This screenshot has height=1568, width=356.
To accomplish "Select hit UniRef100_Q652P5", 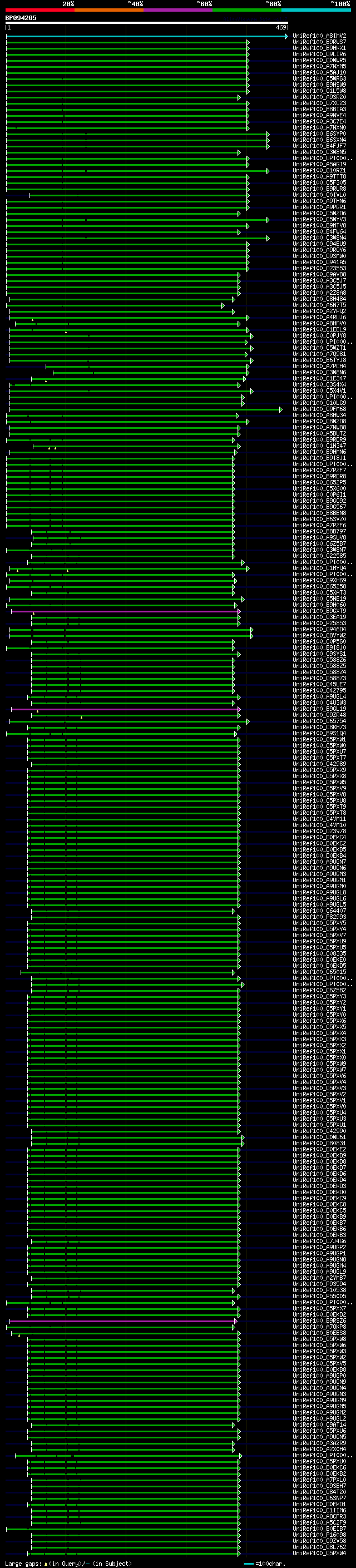I will (x=319, y=483).
